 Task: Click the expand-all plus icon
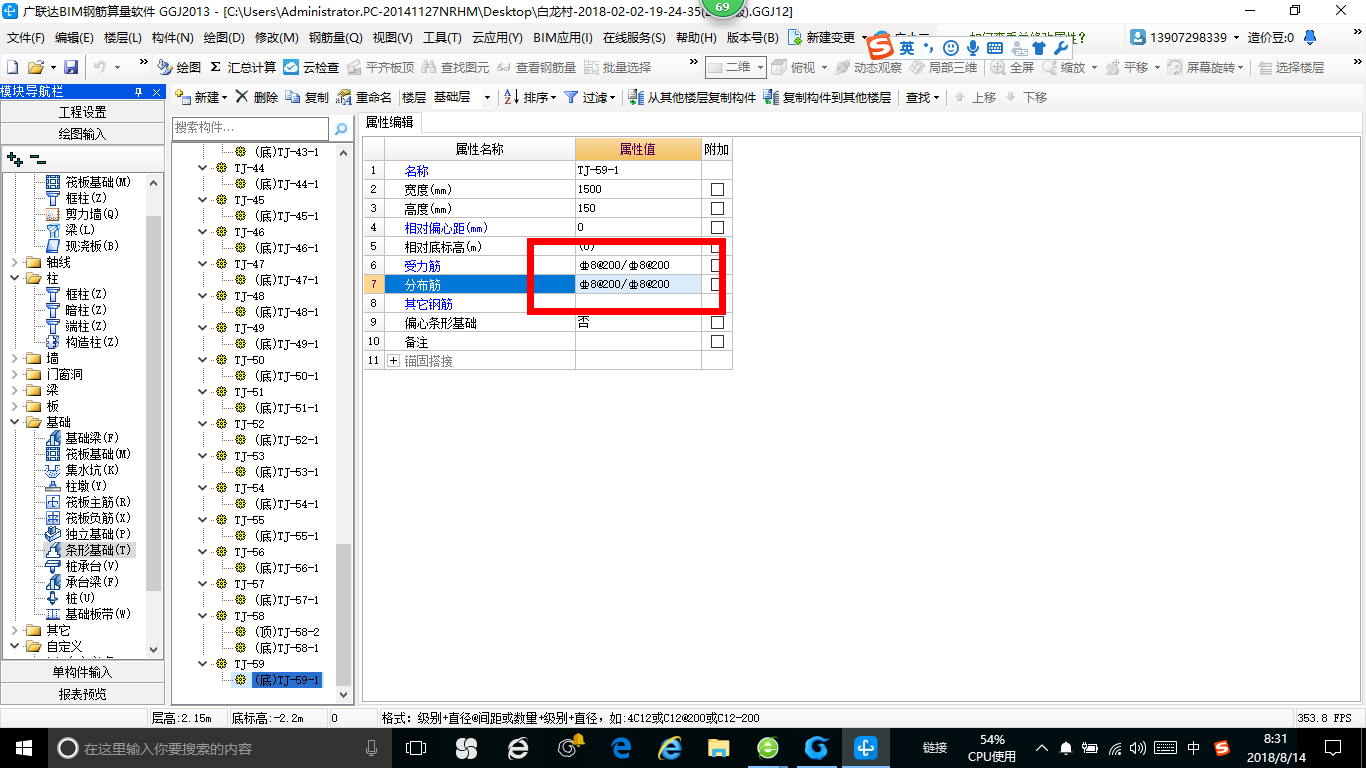click(x=14, y=158)
